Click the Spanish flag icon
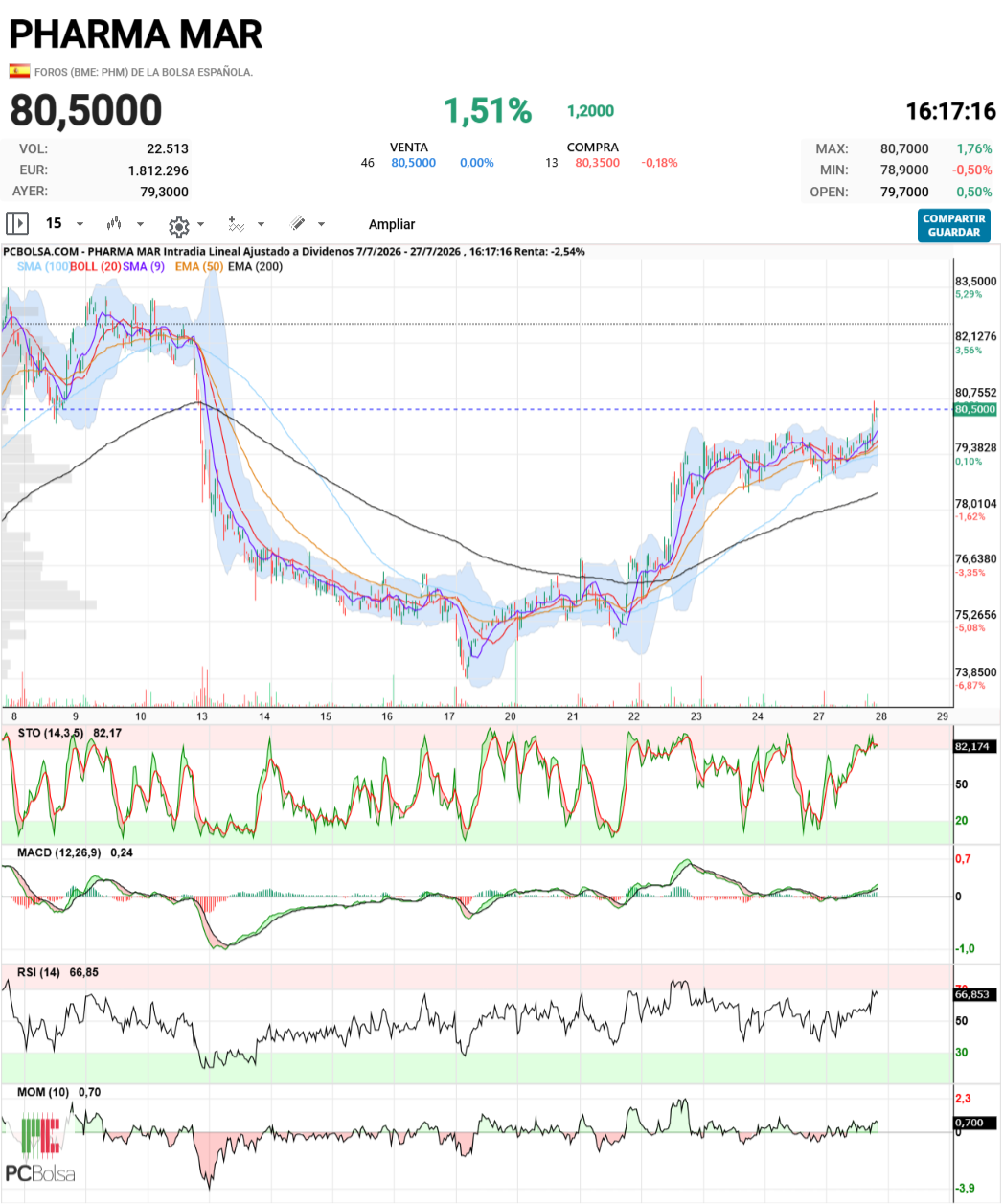 pyautogui.click(x=19, y=70)
